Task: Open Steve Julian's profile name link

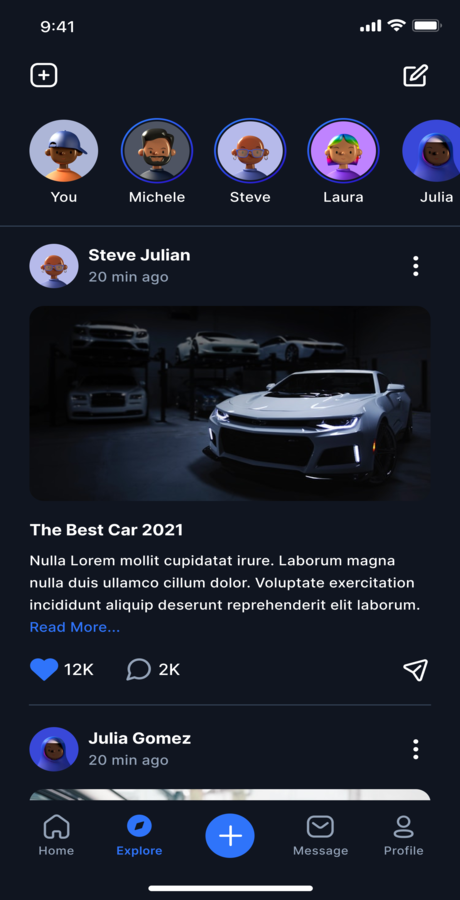Action: 140,255
